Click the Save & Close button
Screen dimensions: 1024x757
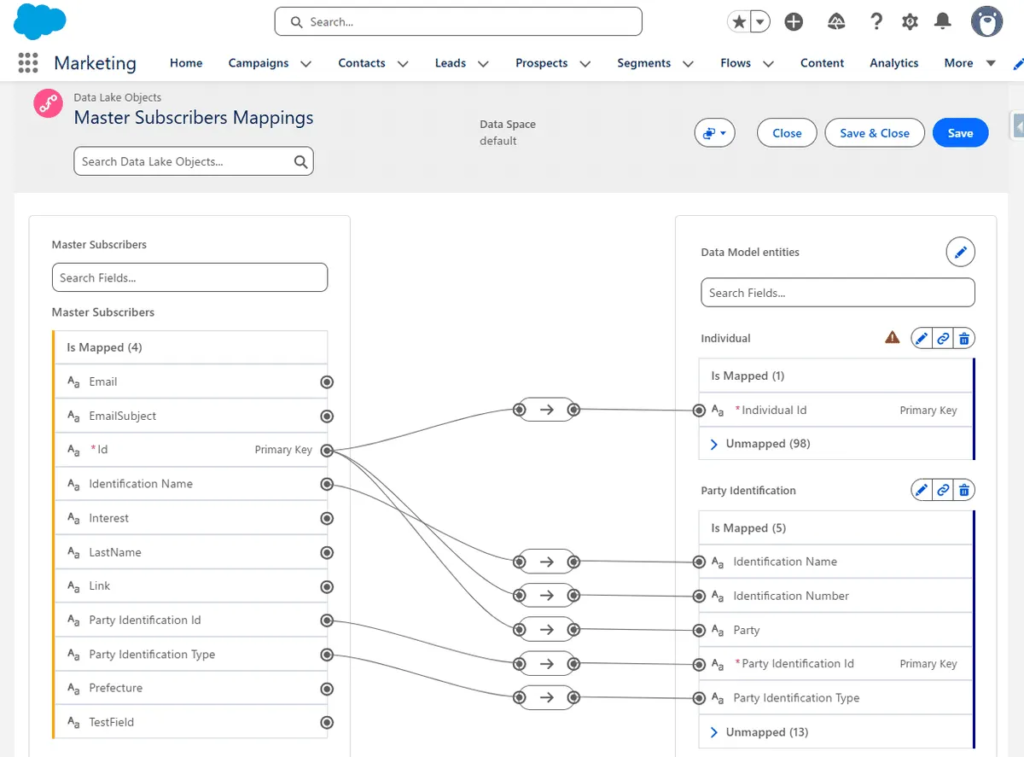coord(874,133)
